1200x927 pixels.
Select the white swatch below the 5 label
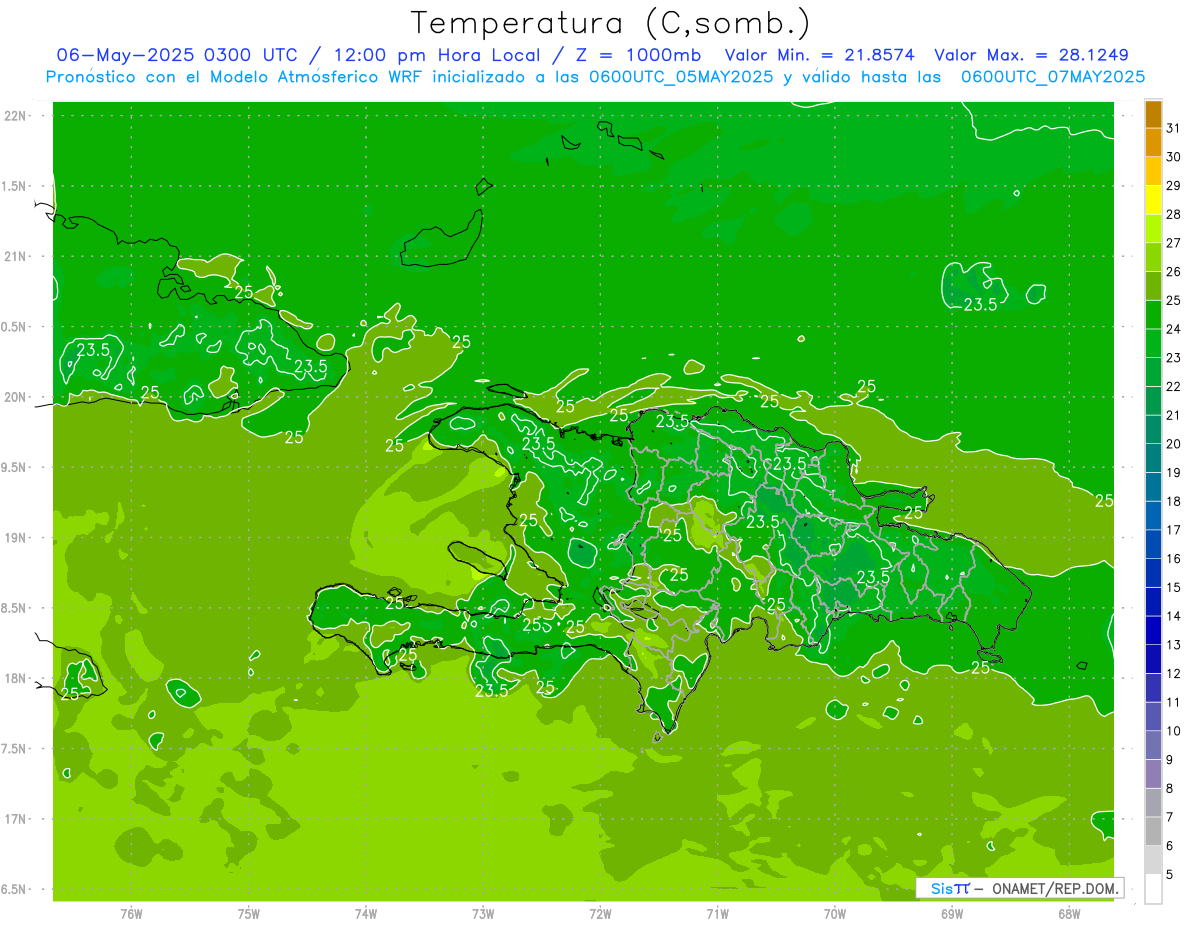pos(1153,889)
